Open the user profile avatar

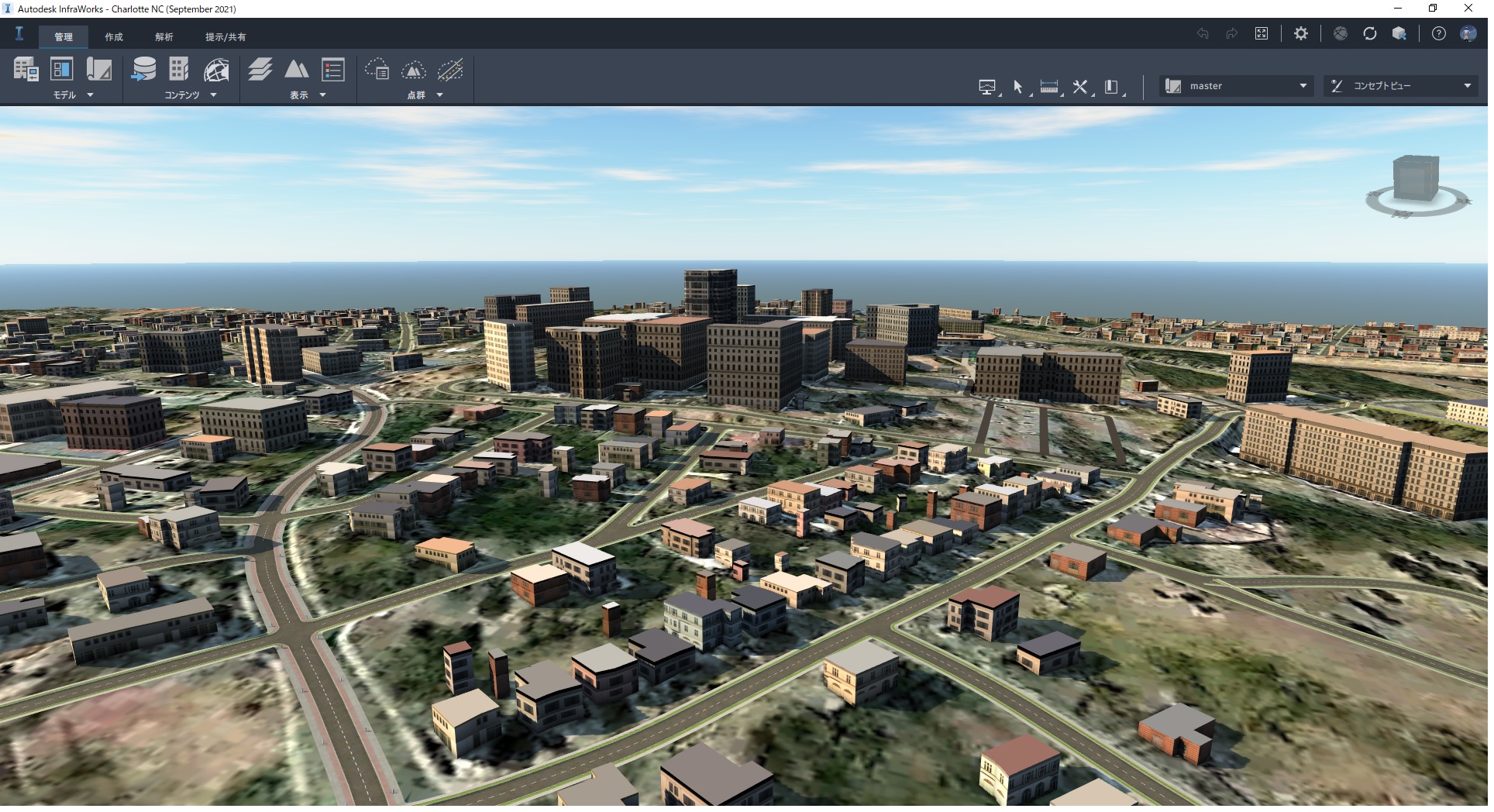1468,33
